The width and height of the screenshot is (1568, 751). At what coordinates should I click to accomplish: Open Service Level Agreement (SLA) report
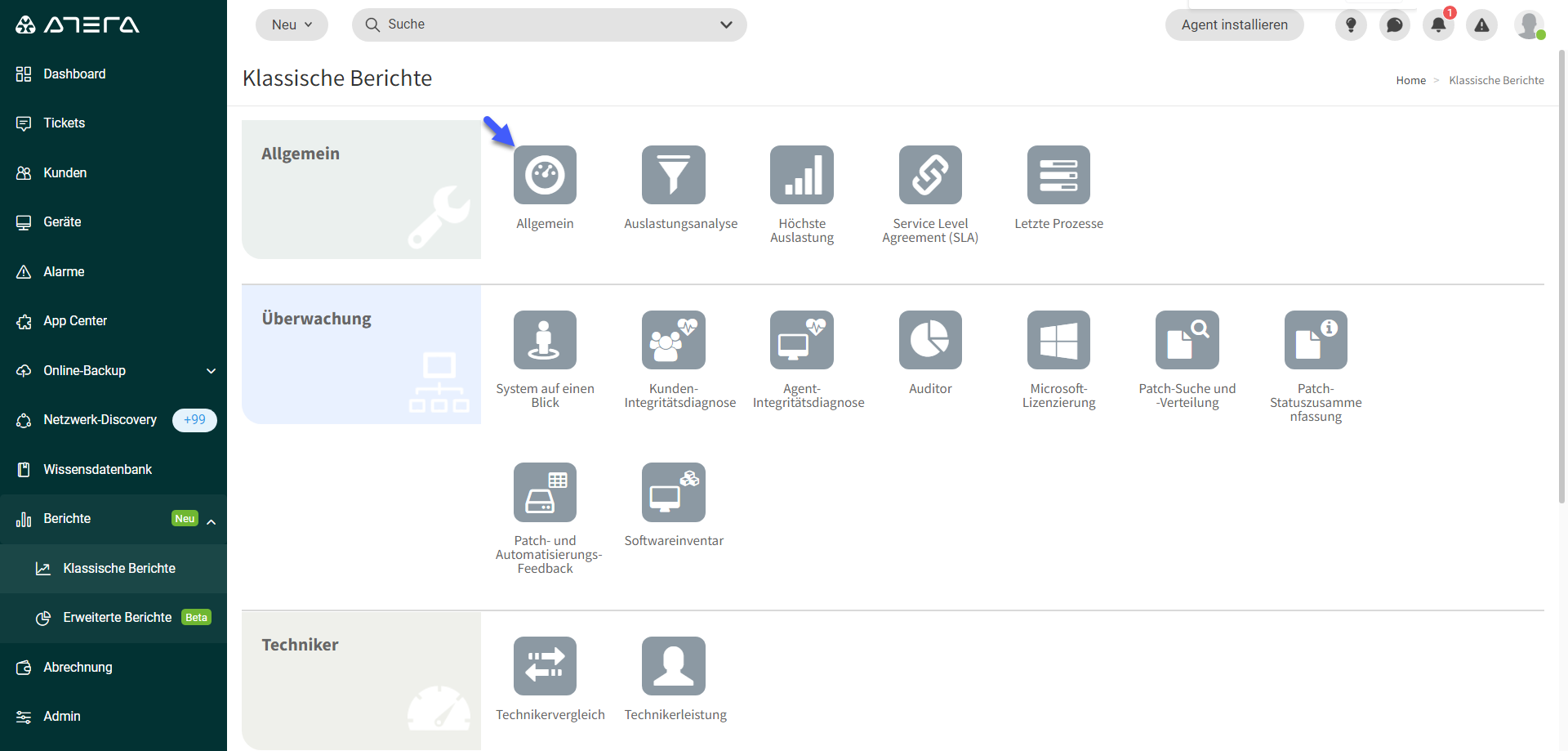coord(930,175)
